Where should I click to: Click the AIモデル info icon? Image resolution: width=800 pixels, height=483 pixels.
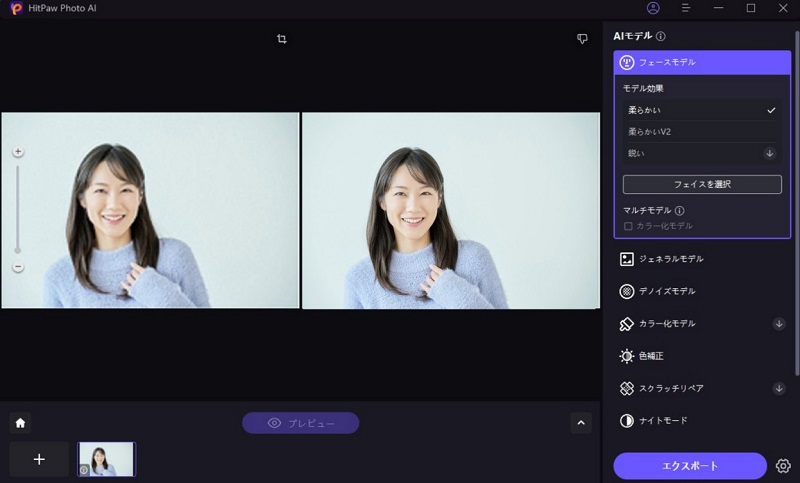(x=661, y=36)
